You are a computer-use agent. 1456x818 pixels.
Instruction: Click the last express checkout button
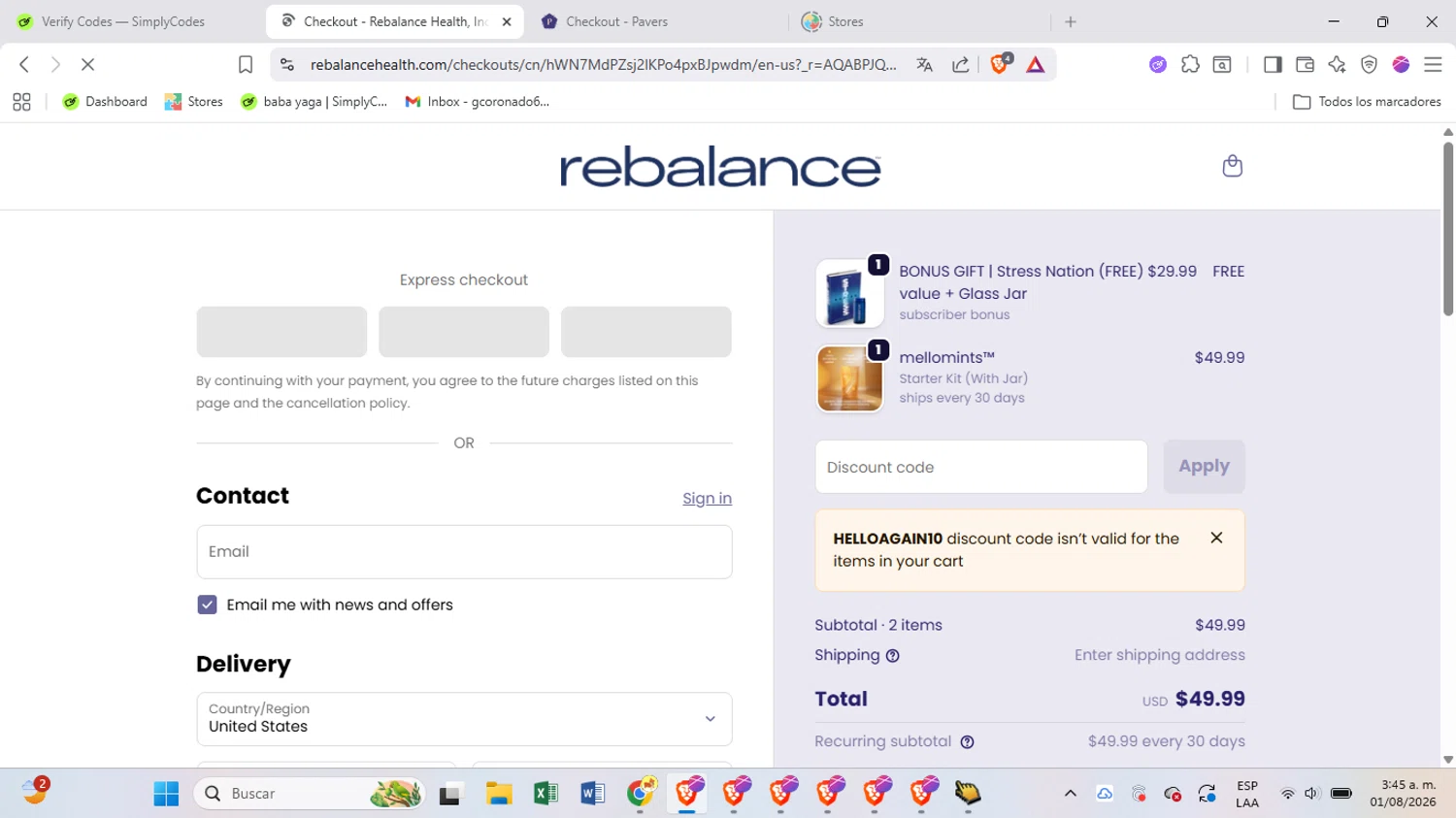[x=646, y=332]
